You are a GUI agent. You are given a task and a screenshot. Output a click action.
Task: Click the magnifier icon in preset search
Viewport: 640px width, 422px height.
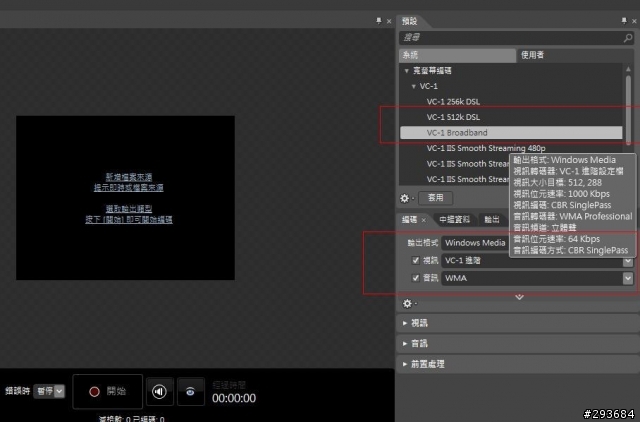tap(628, 38)
